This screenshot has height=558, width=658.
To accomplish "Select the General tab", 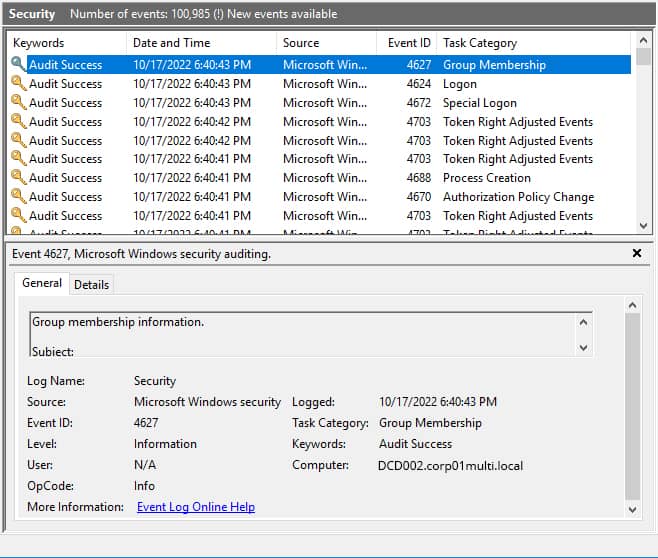I will click(x=42, y=284).
